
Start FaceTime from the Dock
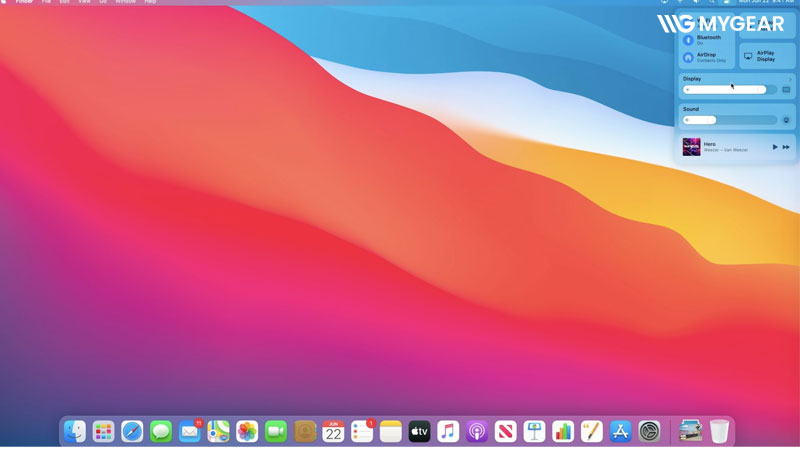click(276, 432)
